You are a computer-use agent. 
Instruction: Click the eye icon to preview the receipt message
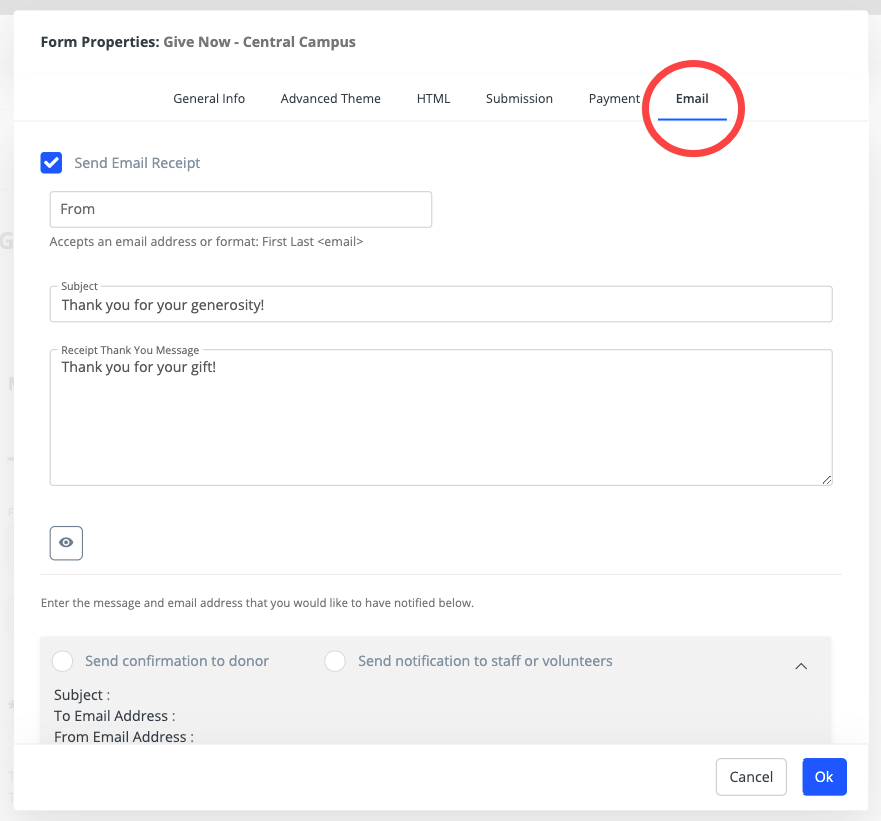point(66,543)
